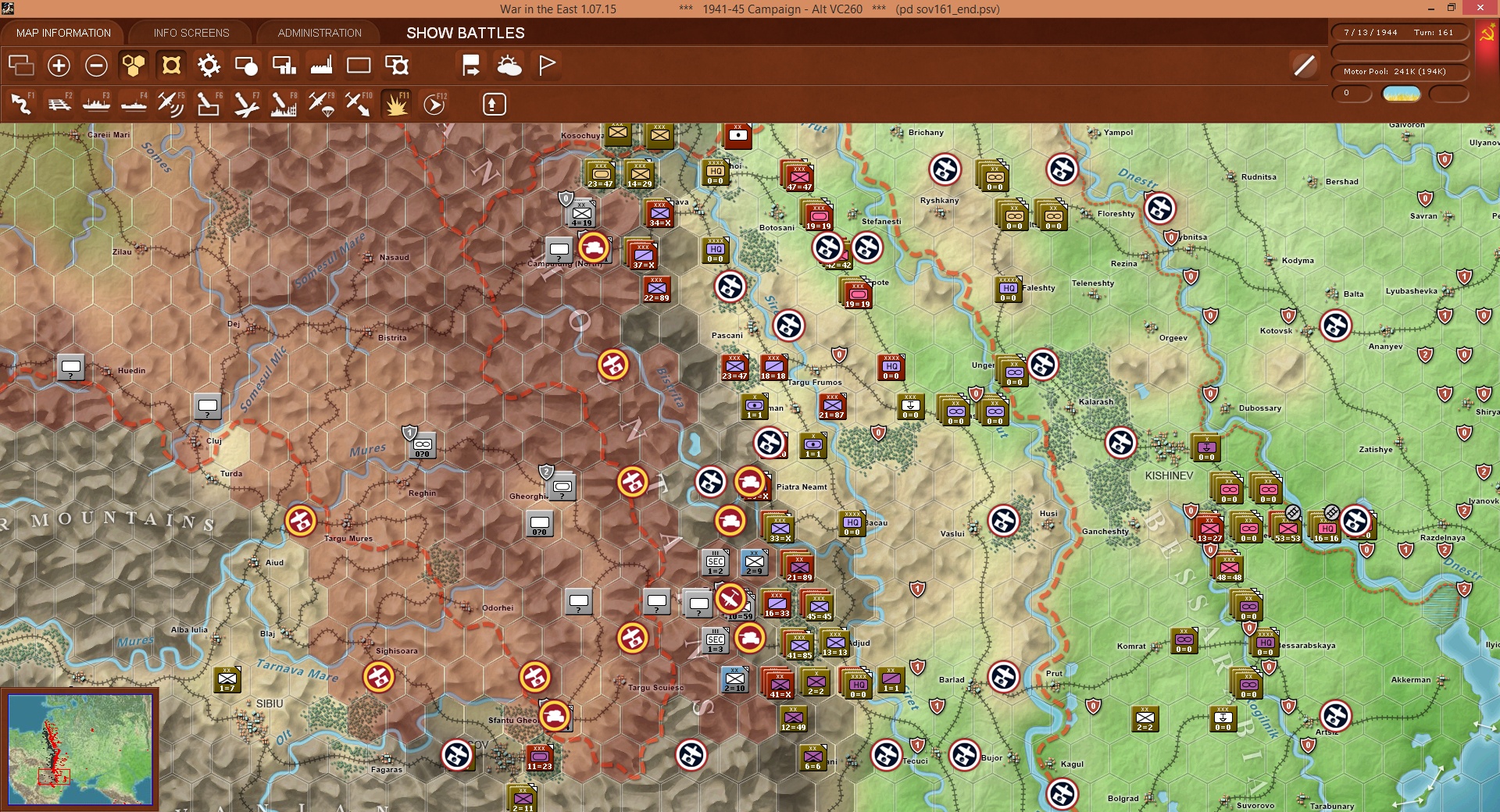The width and height of the screenshot is (1500, 812).
Task: Click the flag-with-arrow icon
Action: 471,66
